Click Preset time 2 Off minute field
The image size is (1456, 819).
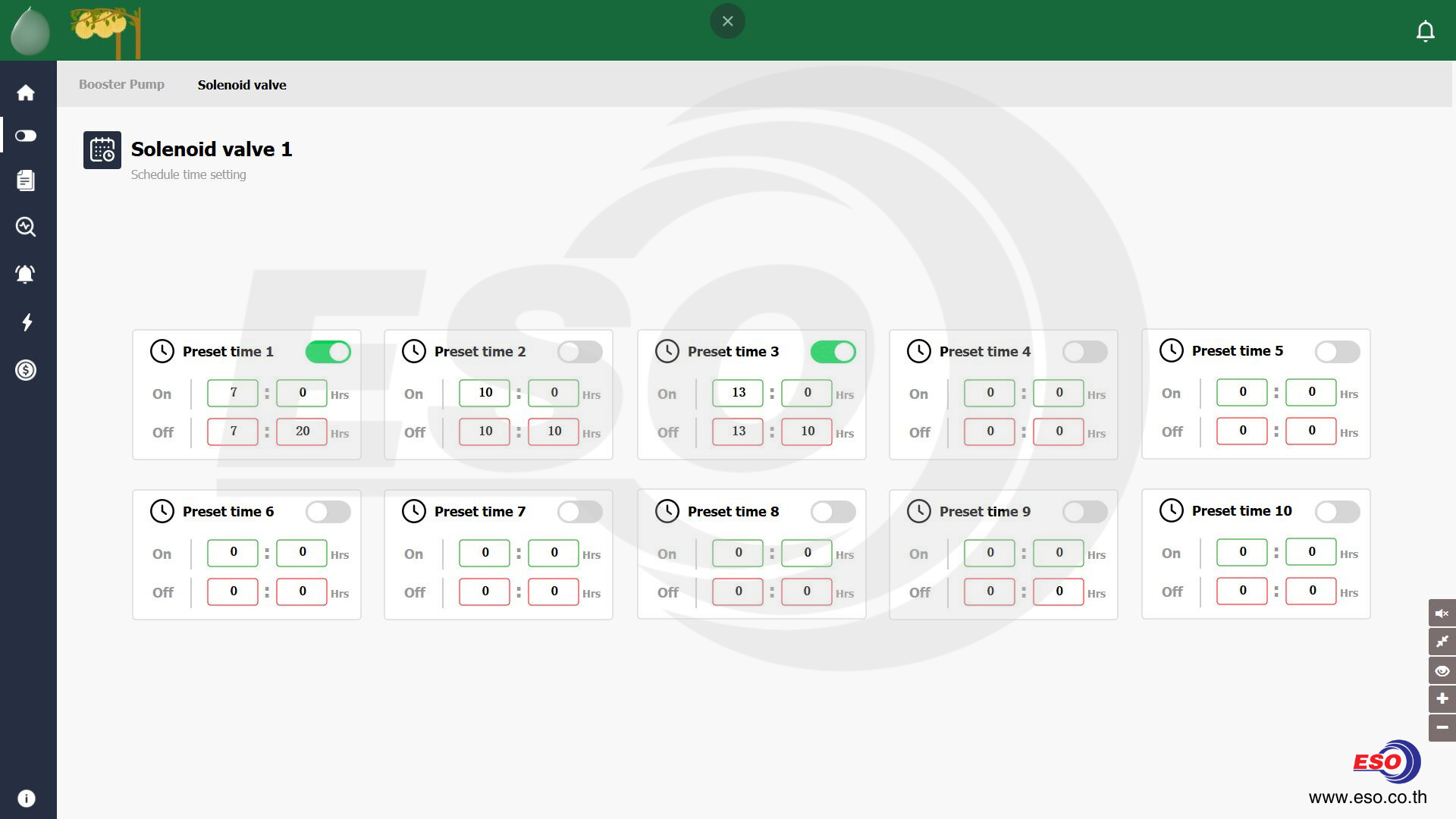(x=554, y=431)
